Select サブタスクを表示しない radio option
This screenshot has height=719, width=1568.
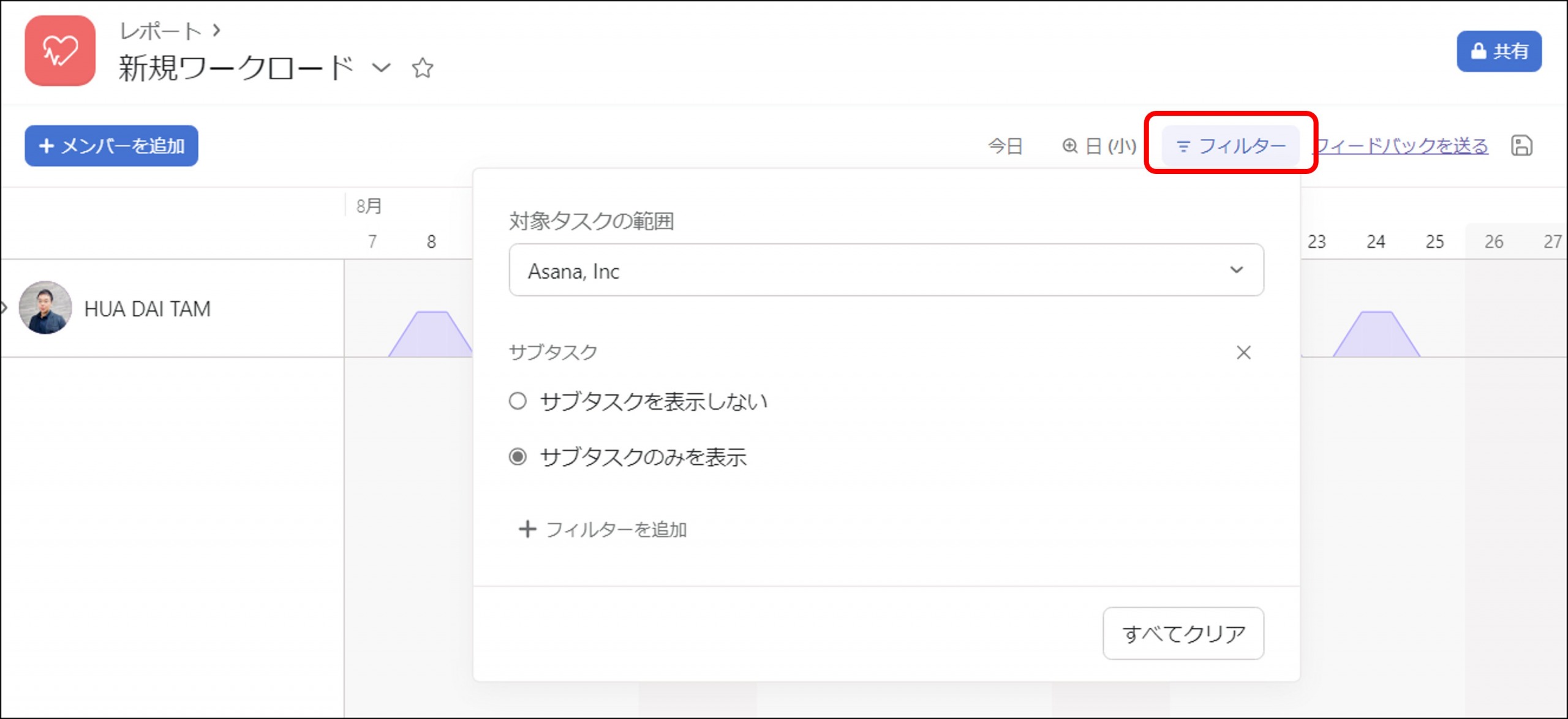point(518,401)
